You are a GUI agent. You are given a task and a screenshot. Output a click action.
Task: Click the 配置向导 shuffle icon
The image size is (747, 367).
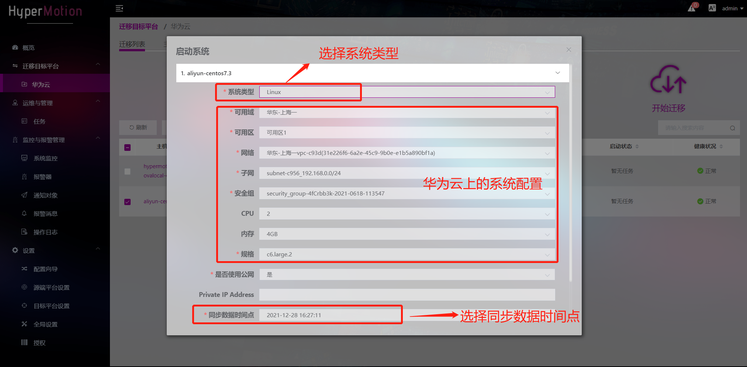point(24,269)
